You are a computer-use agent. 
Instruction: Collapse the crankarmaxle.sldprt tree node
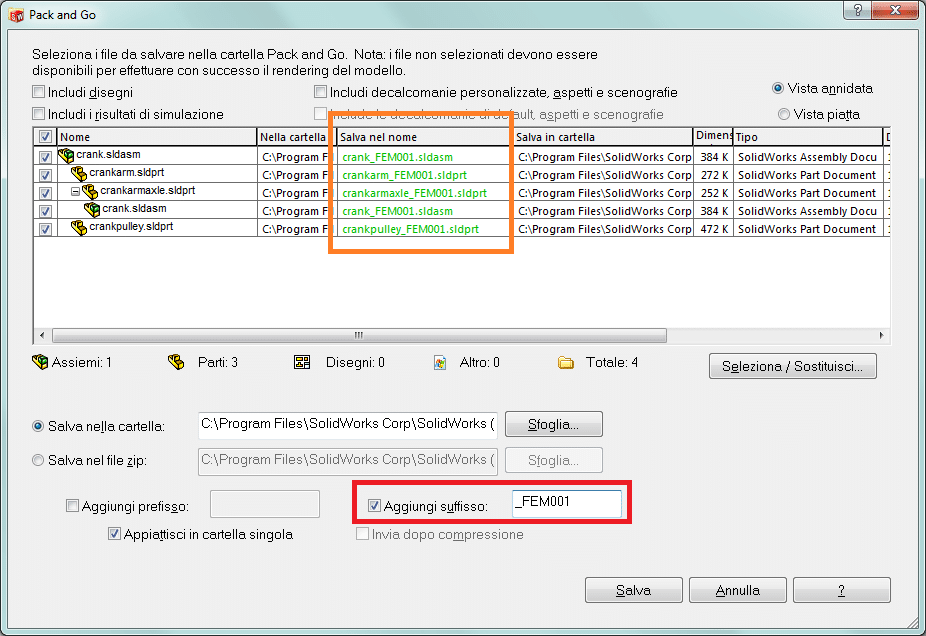click(74, 192)
